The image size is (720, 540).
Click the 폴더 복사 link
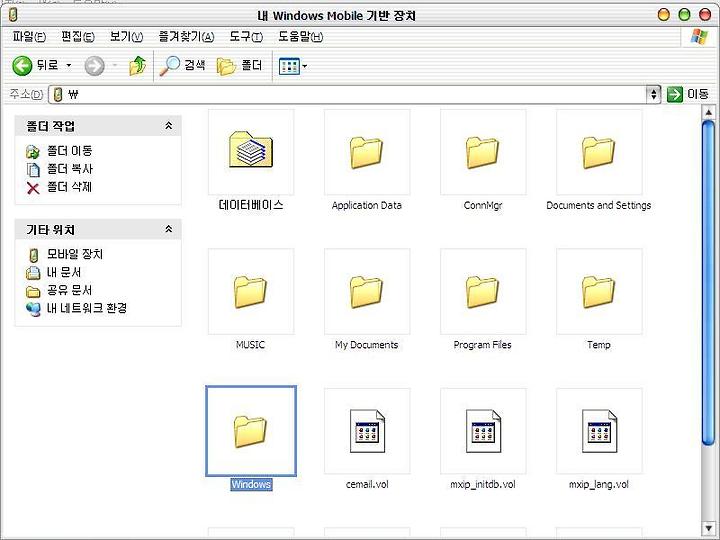point(59,169)
